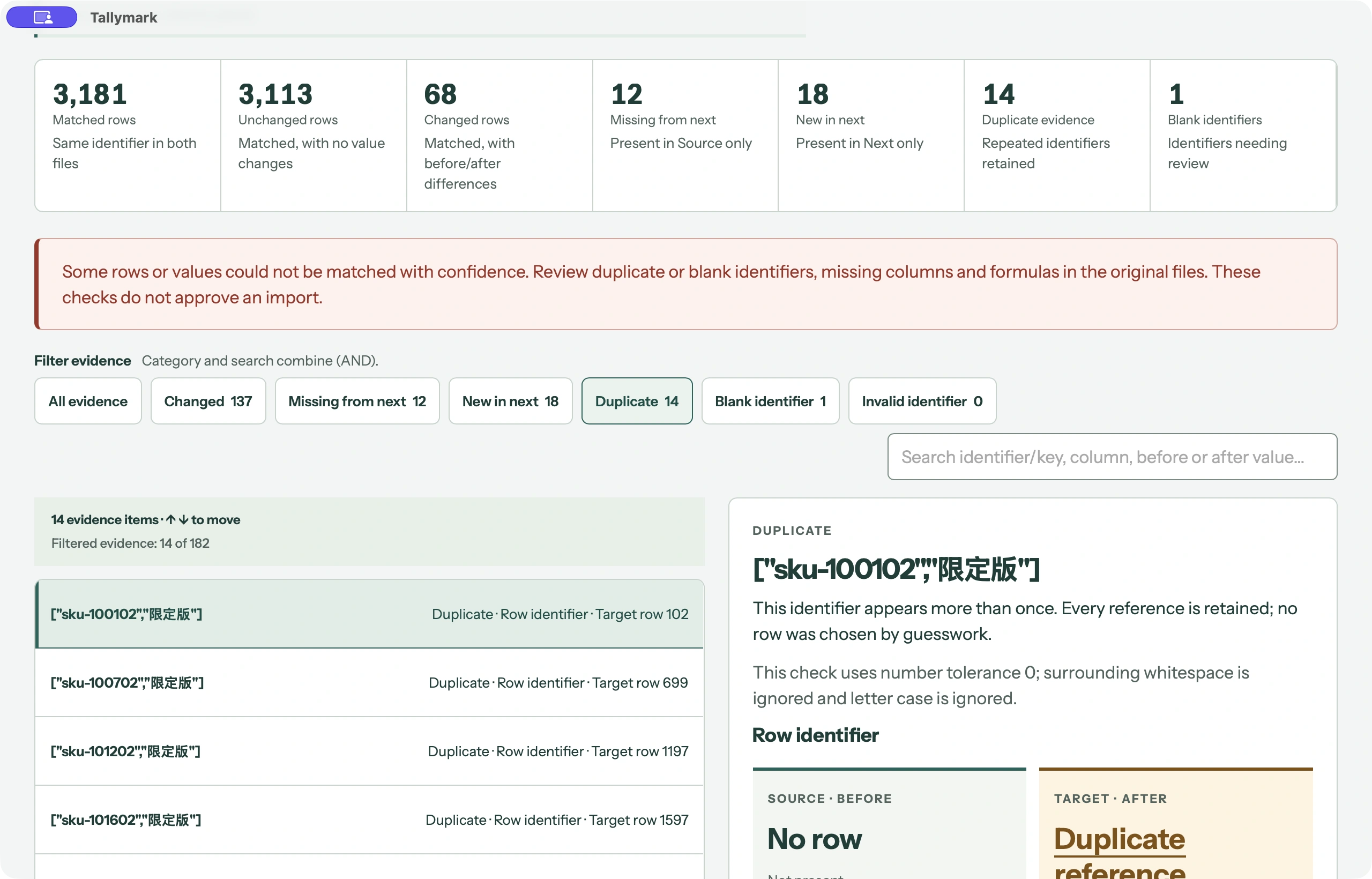
Task: Open evidence row sku-101602 target row 1597
Action: 369,820
